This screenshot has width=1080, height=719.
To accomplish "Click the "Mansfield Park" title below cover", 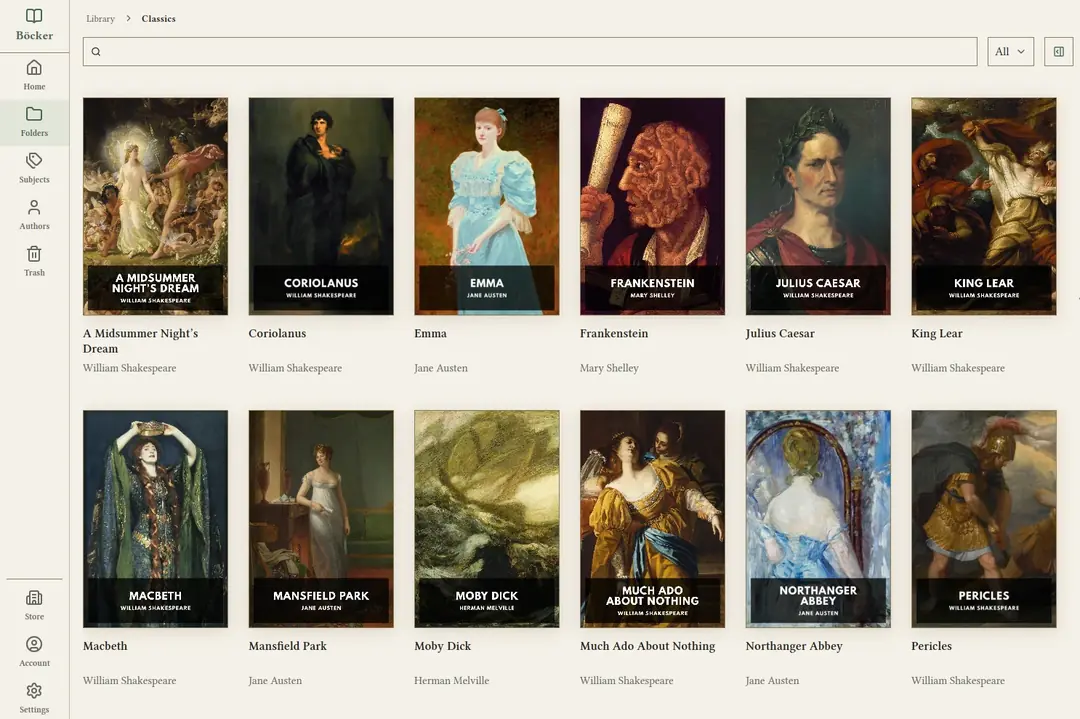I will pos(287,646).
